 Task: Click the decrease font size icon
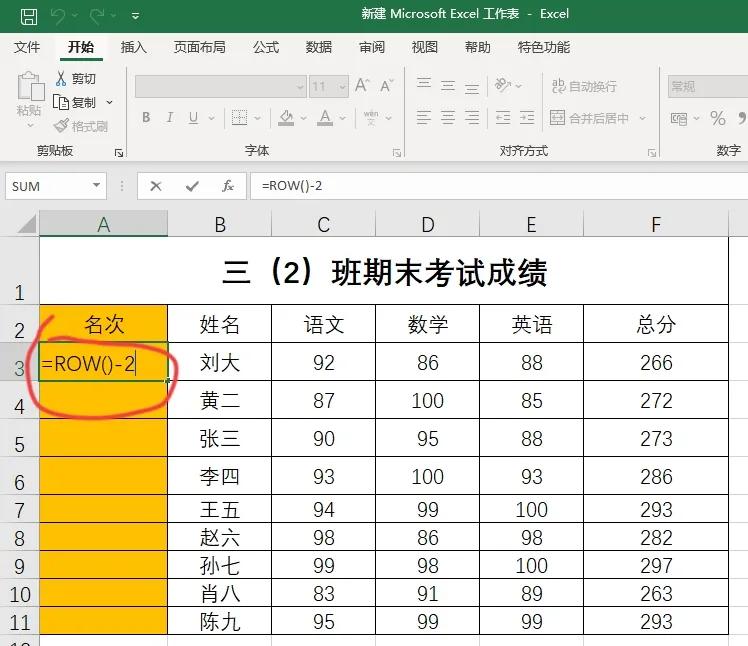coord(387,86)
